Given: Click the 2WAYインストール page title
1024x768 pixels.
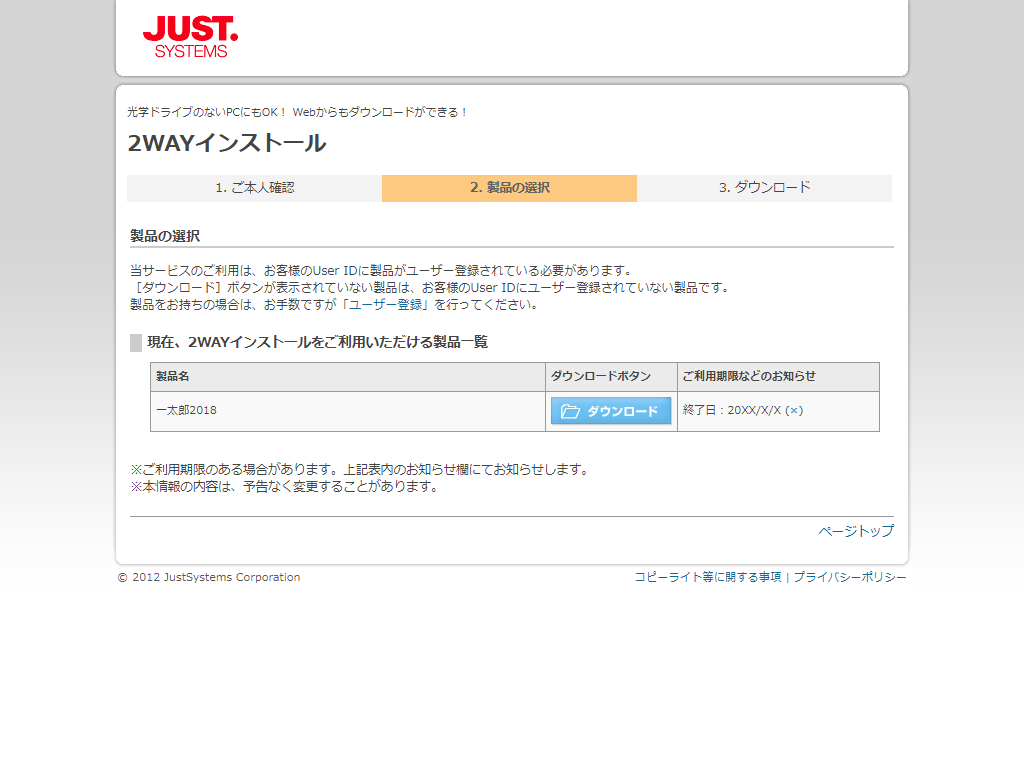Looking at the screenshot, I should (x=227, y=143).
